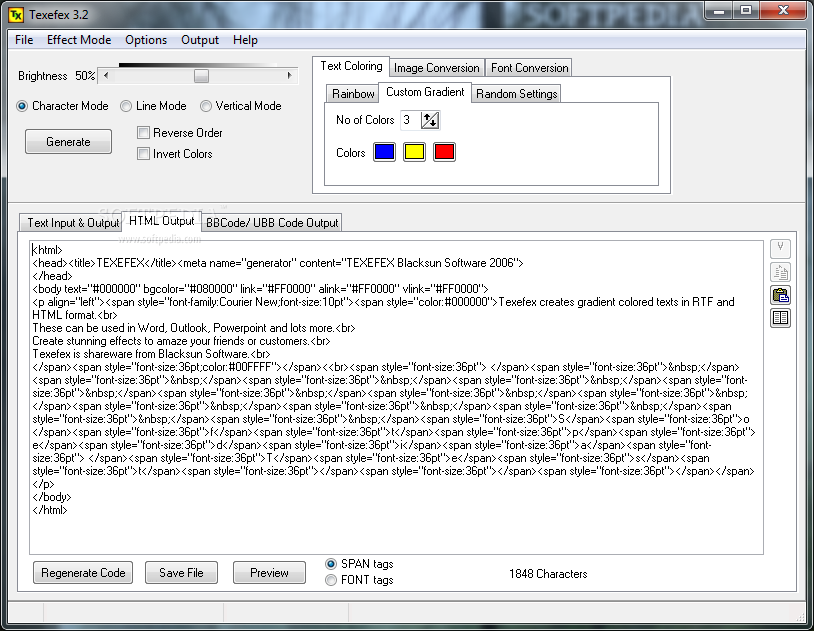Click inside the HTML code text area
This screenshot has width=814, height=631.
coord(396,397)
